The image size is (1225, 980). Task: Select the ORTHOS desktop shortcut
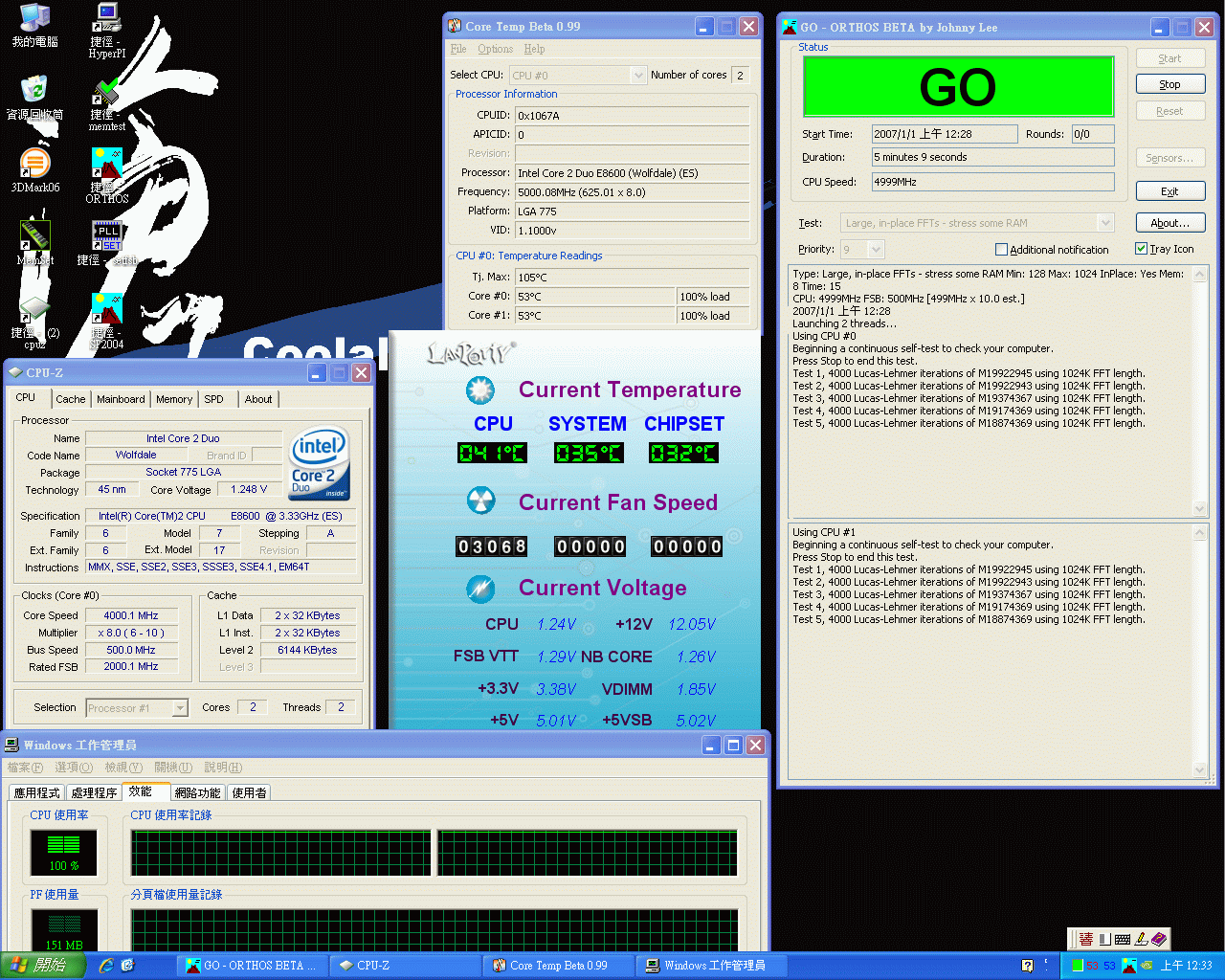point(107,176)
